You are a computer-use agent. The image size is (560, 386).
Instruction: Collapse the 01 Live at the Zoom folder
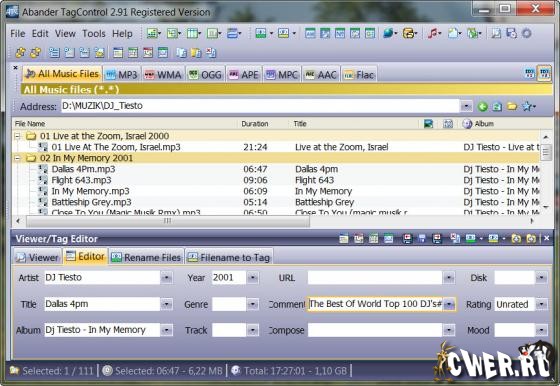(x=17, y=136)
